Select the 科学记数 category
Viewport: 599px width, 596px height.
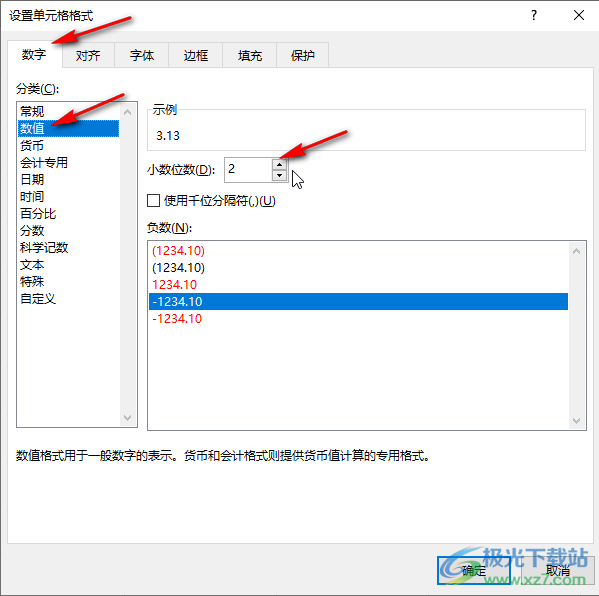[69, 247]
